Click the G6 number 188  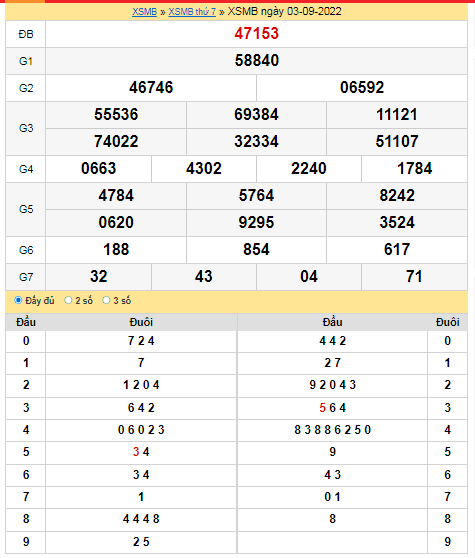tap(116, 250)
